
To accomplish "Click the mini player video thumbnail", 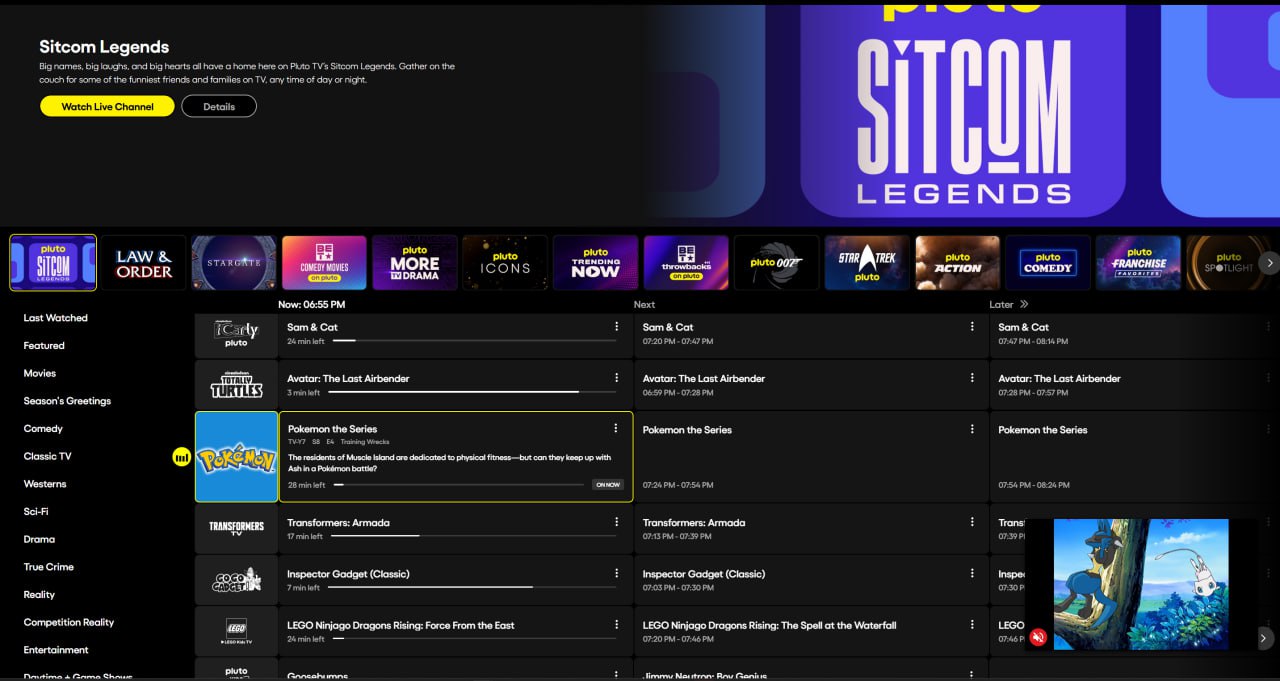I will click(x=1140, y=583).
